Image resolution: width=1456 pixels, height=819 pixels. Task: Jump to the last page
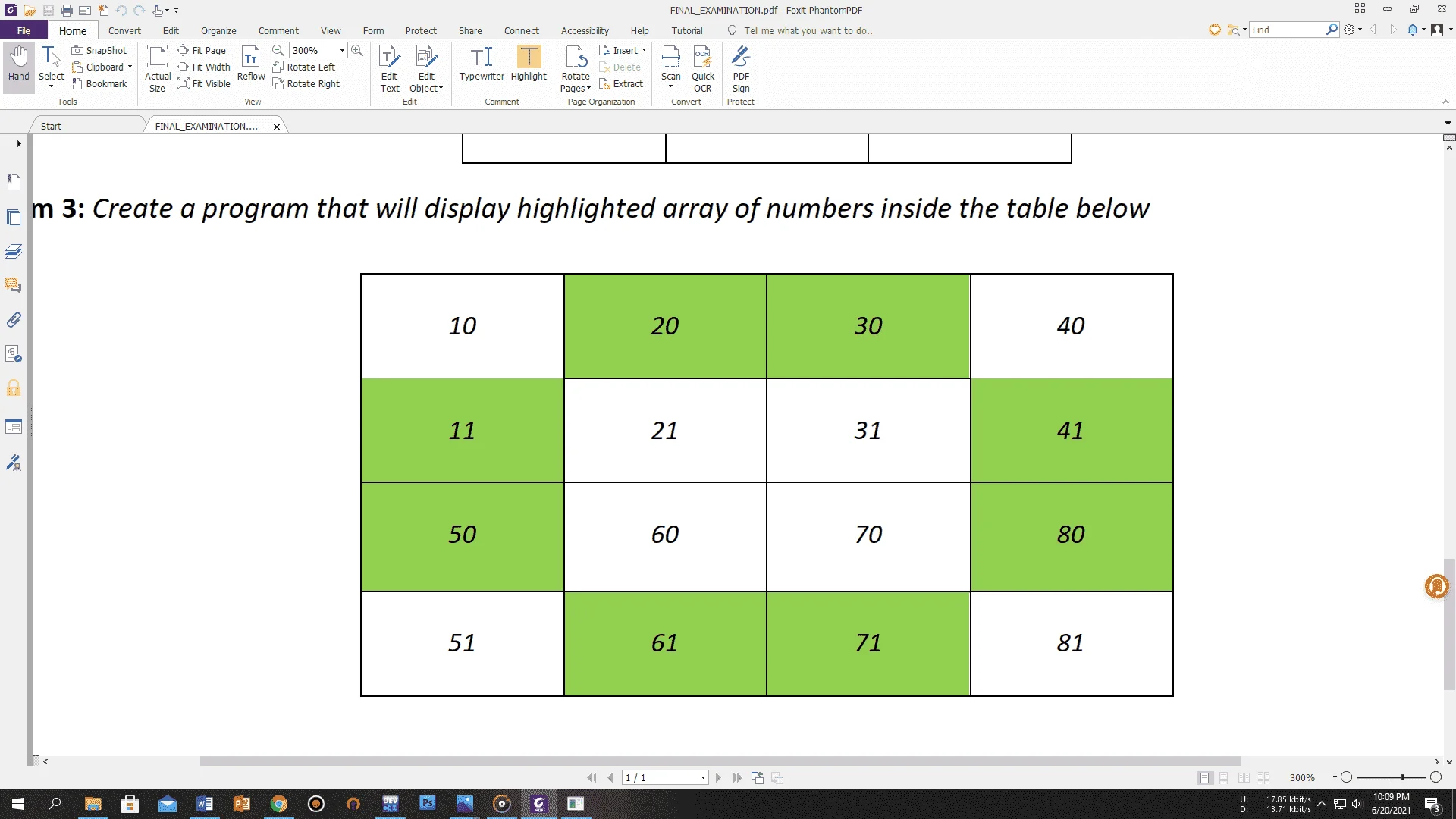click(737, 777)
